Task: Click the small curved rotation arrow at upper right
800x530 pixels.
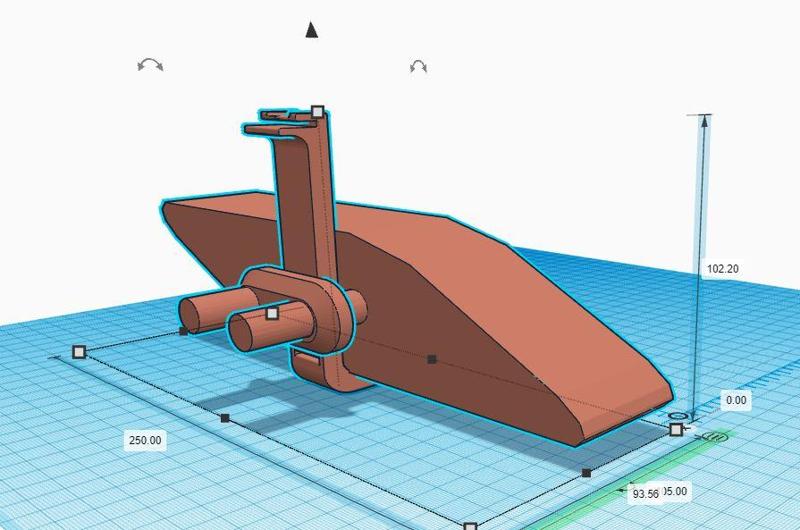Action: click(418, 66)
